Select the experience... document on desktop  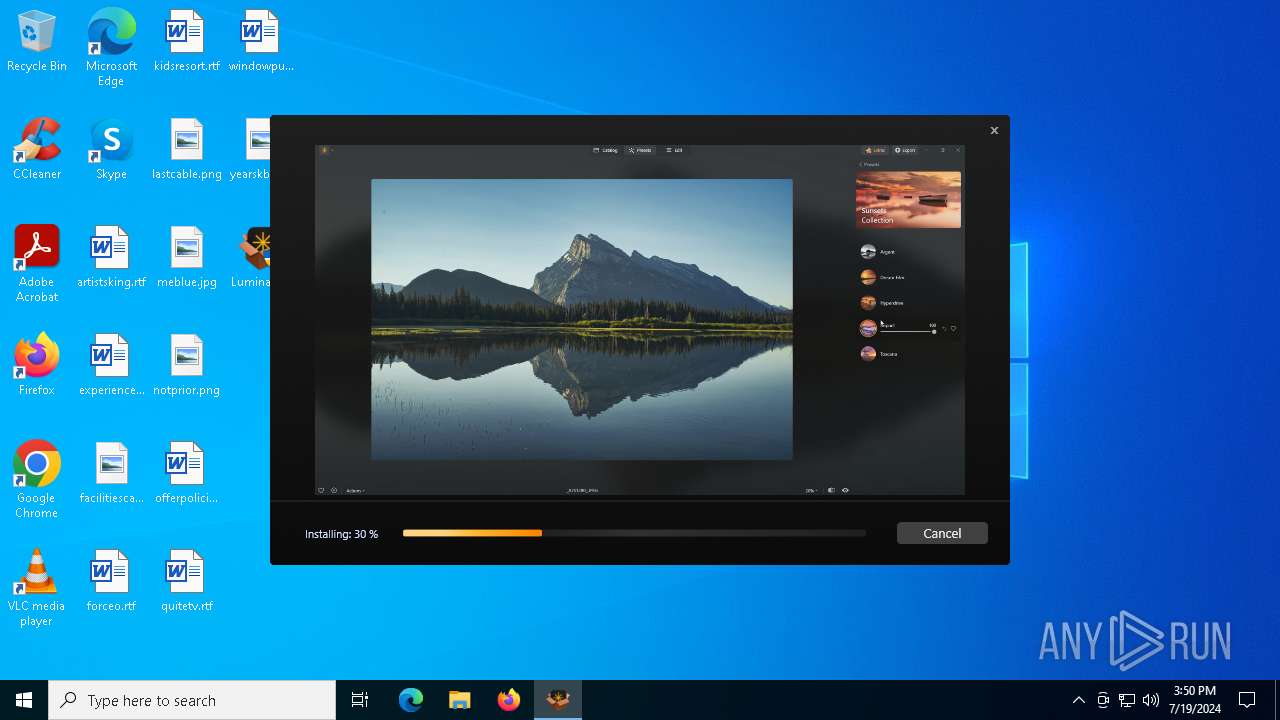pos(111,366)
